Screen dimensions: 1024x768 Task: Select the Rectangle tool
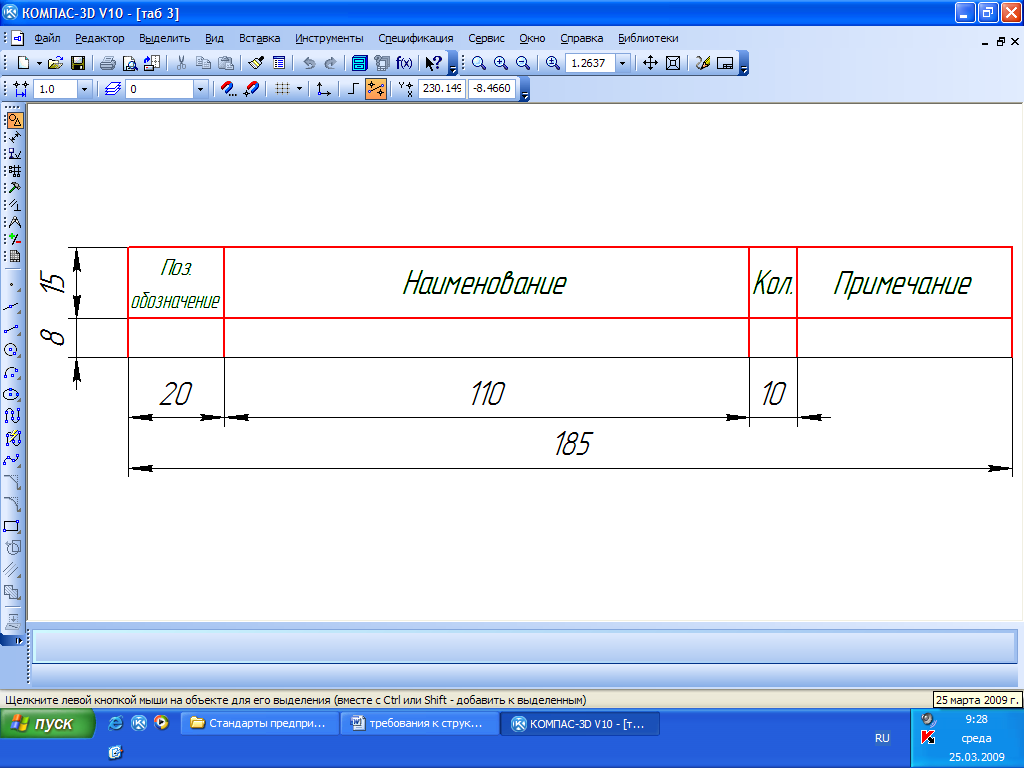point(12,526)
